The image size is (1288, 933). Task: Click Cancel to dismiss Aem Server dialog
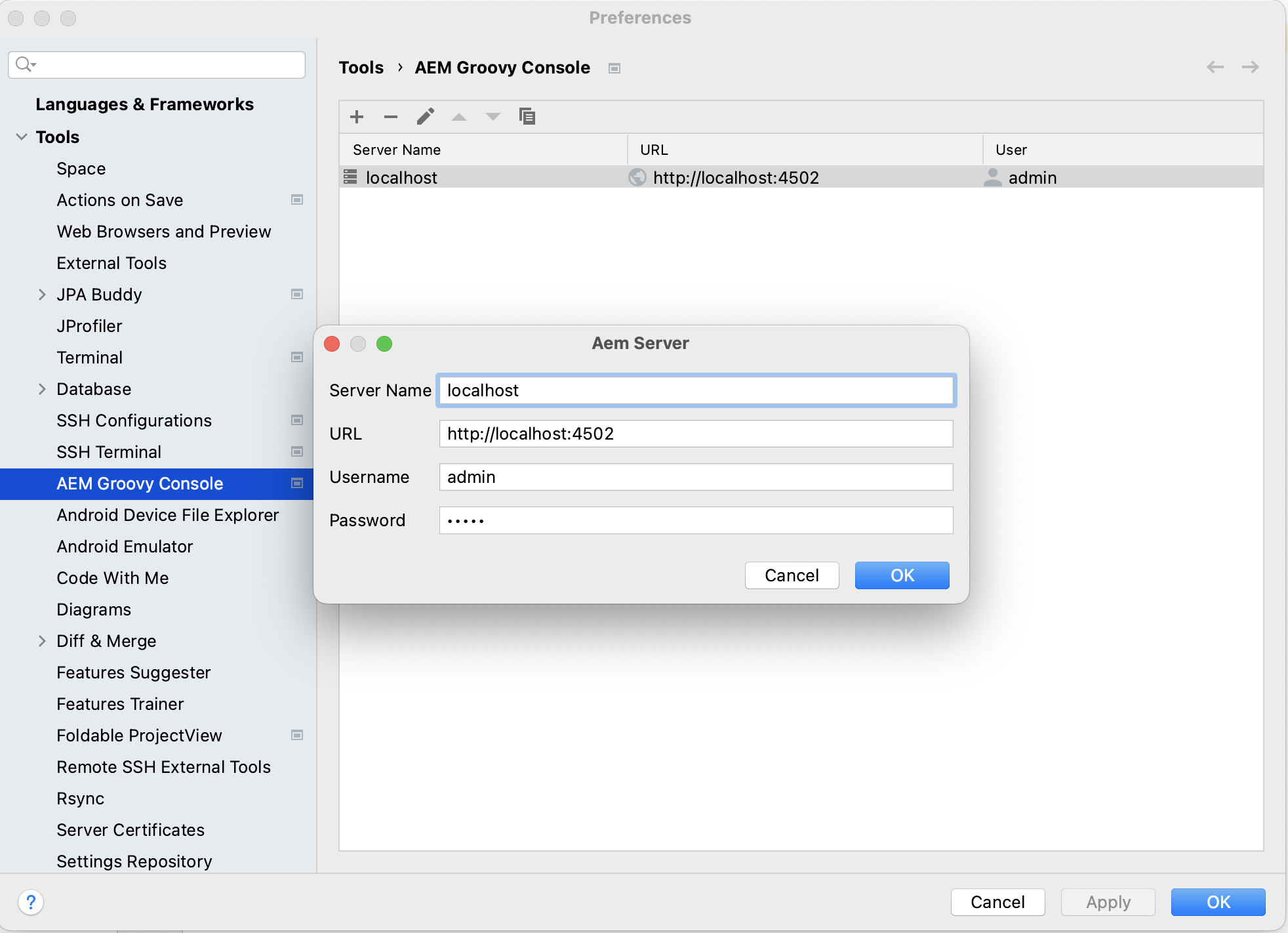(x=791, y=575)
